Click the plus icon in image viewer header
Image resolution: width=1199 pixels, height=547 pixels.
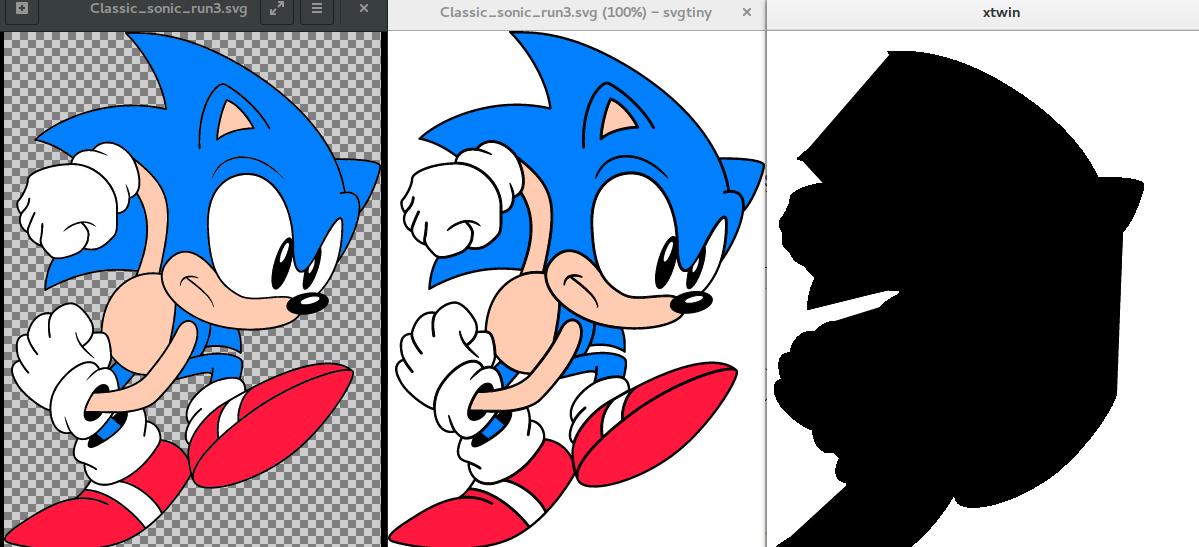click(x=22, y=9)
